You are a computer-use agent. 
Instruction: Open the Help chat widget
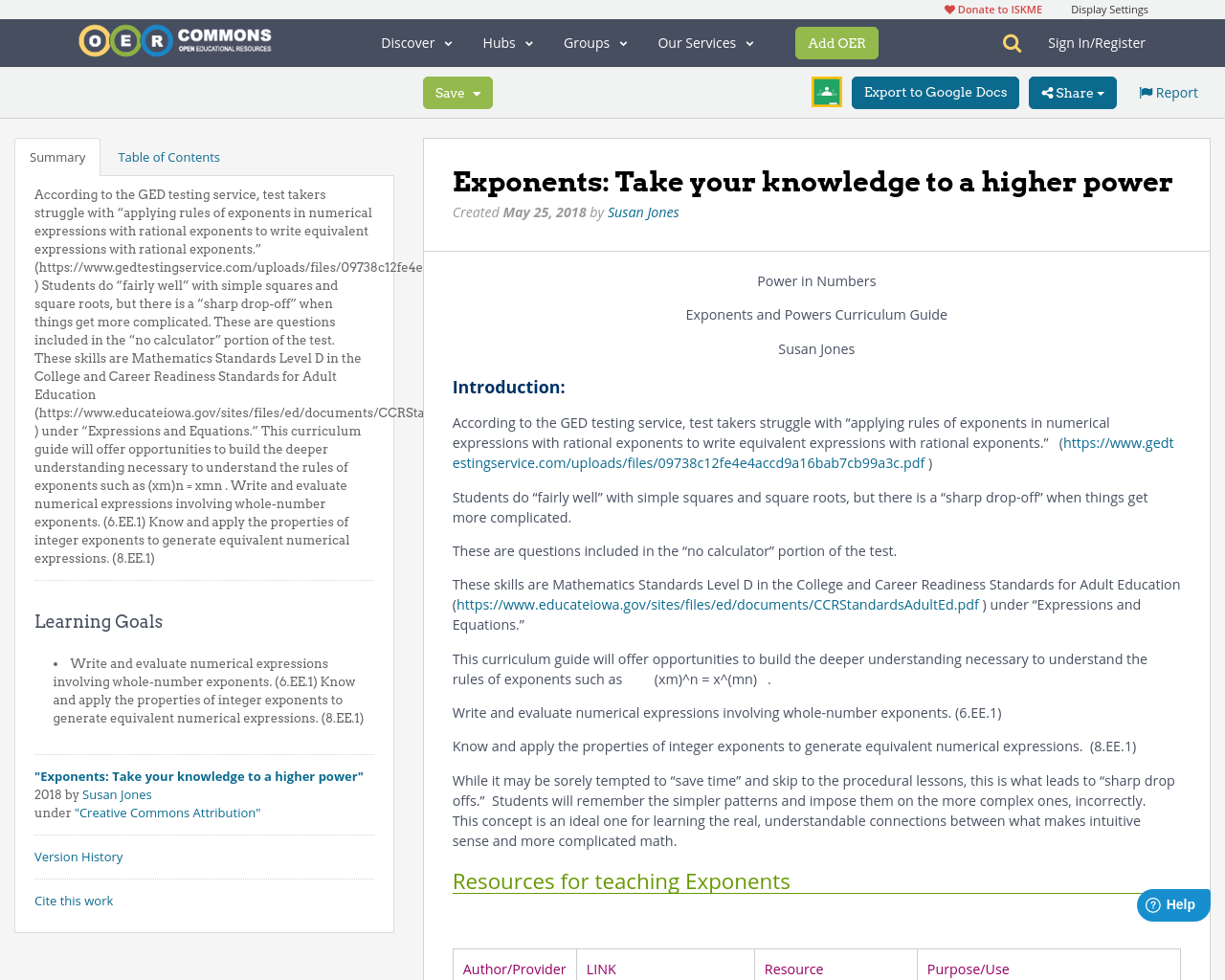pyautogui.click(x=1171, y=902)
